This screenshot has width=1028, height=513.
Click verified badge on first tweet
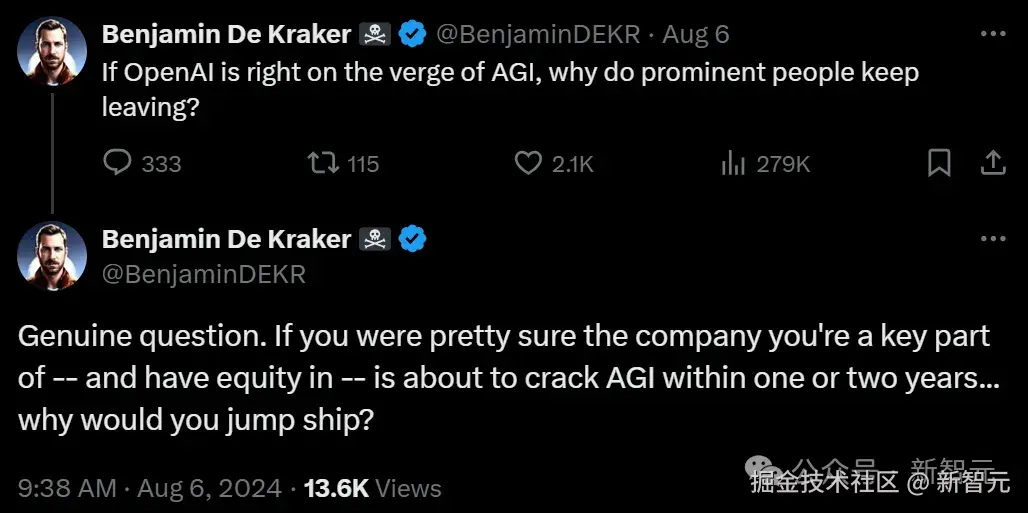(x=412, y=34)
